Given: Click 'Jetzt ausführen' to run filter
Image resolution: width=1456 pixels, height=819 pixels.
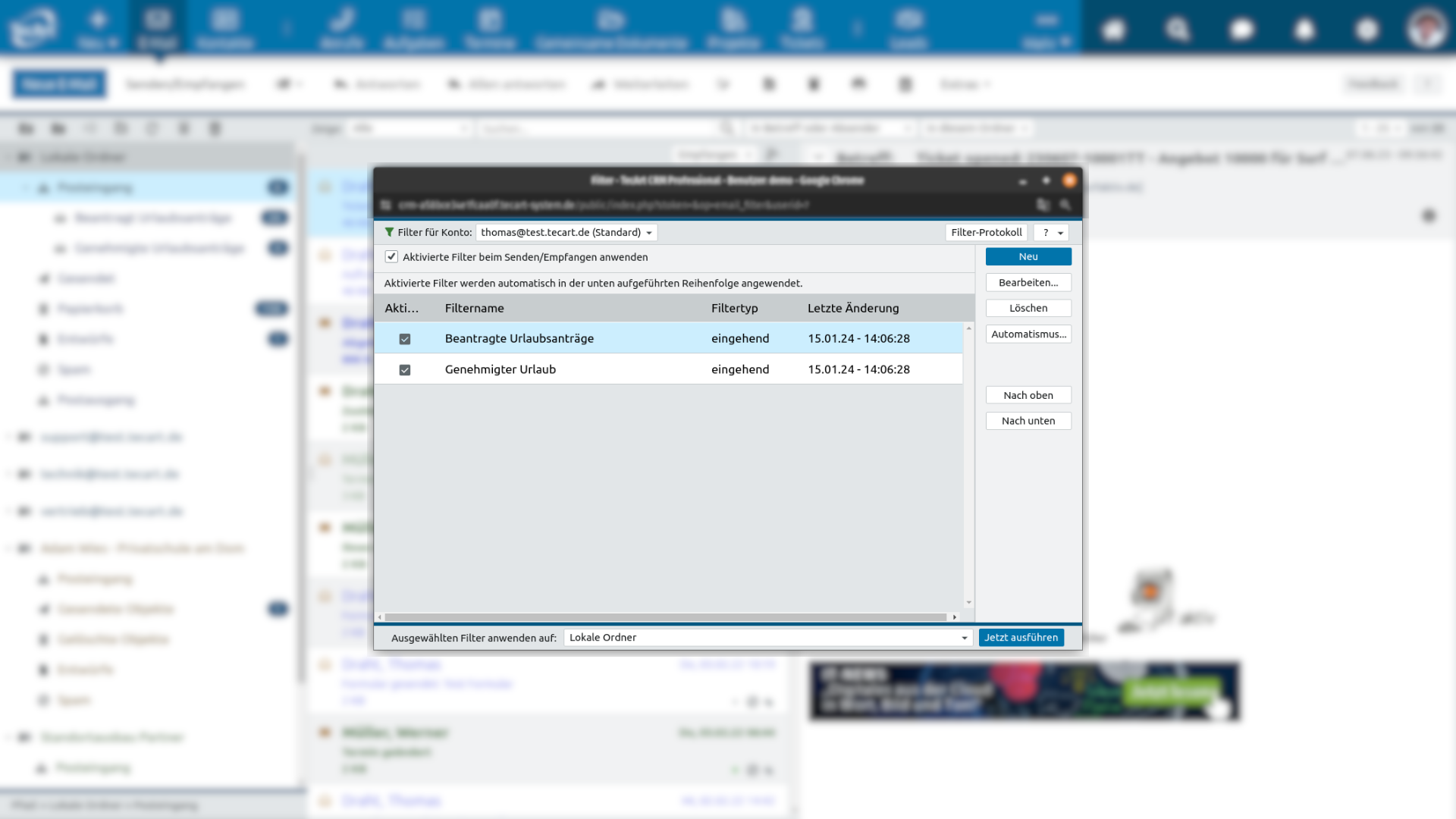Looking at the screenshot, I should click(1021, 638).
